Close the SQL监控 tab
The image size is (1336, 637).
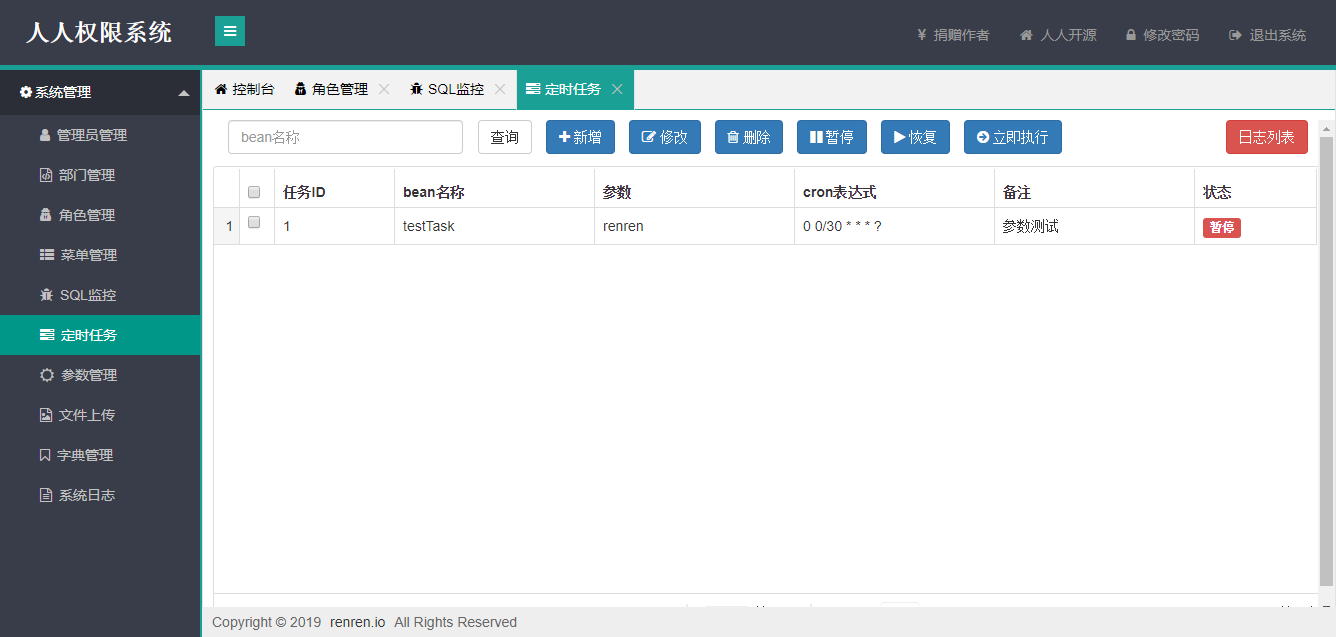point(500,89)
